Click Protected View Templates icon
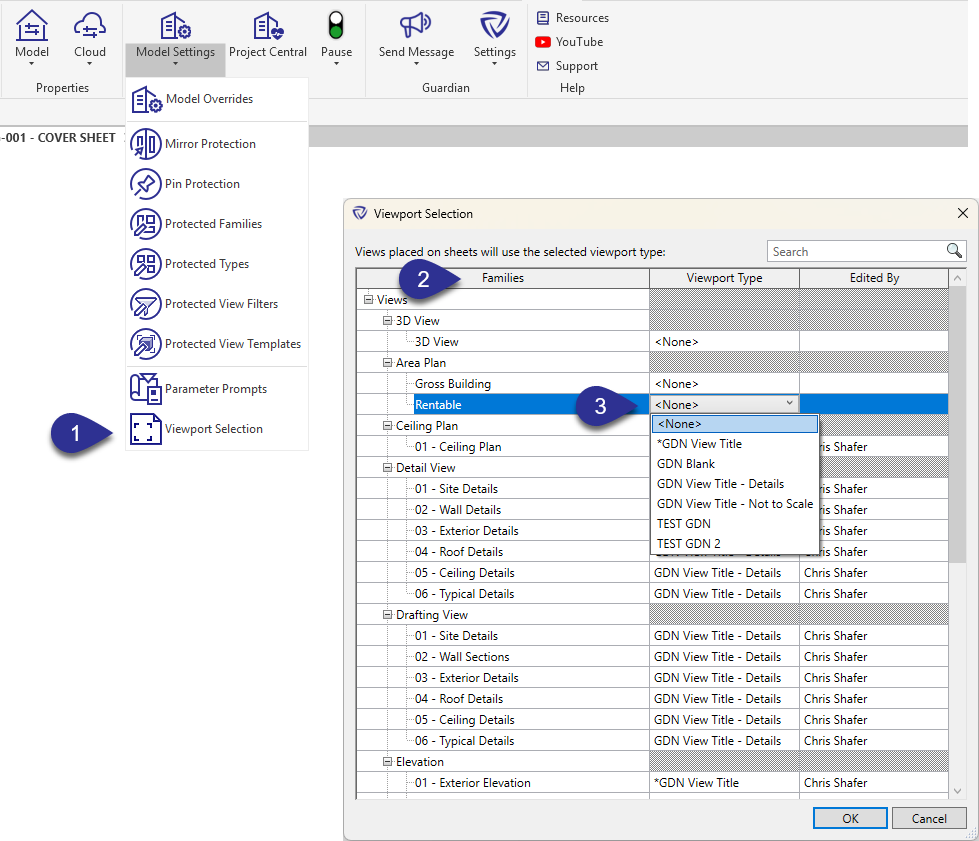979x841 pixels. coord(145,343)
